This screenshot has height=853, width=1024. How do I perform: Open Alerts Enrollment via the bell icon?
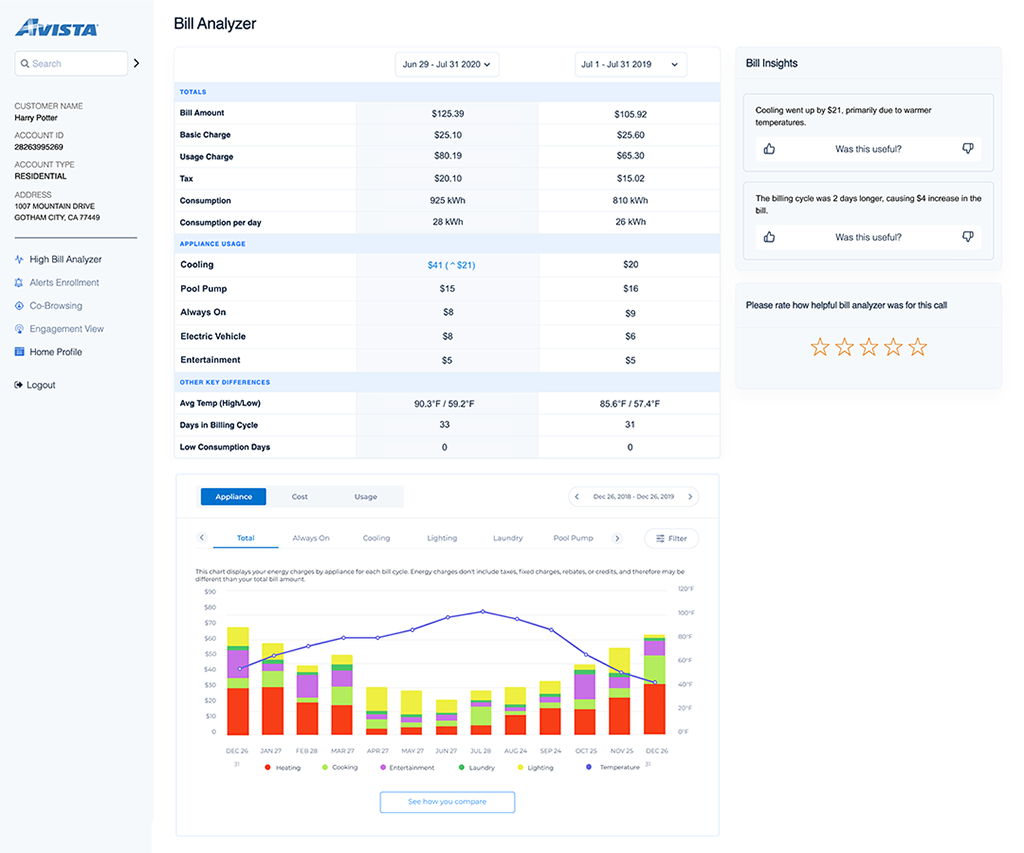[20, 282]
